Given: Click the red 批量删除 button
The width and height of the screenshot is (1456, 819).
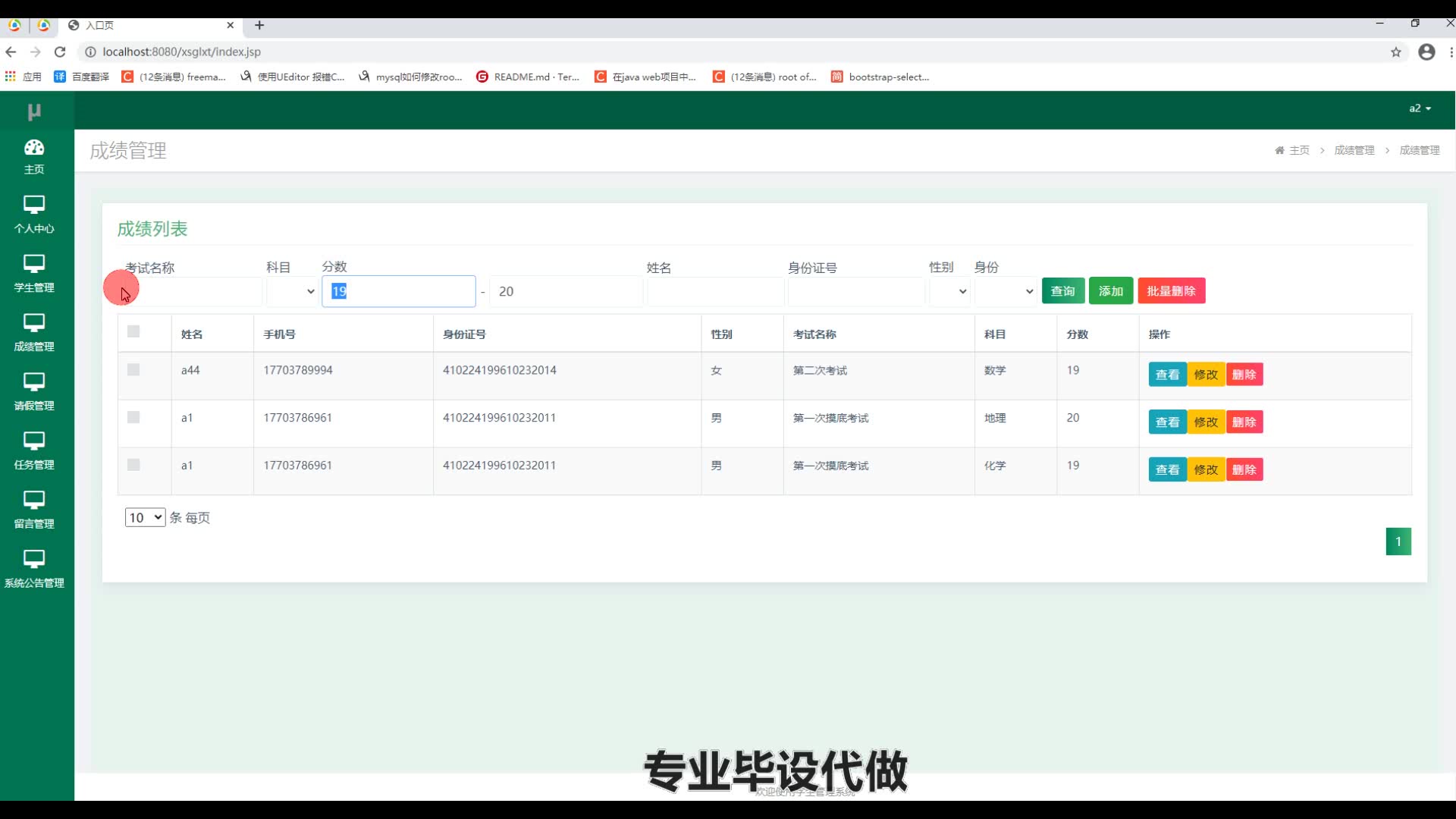Looking at the screenshot, I should 1171,291.
